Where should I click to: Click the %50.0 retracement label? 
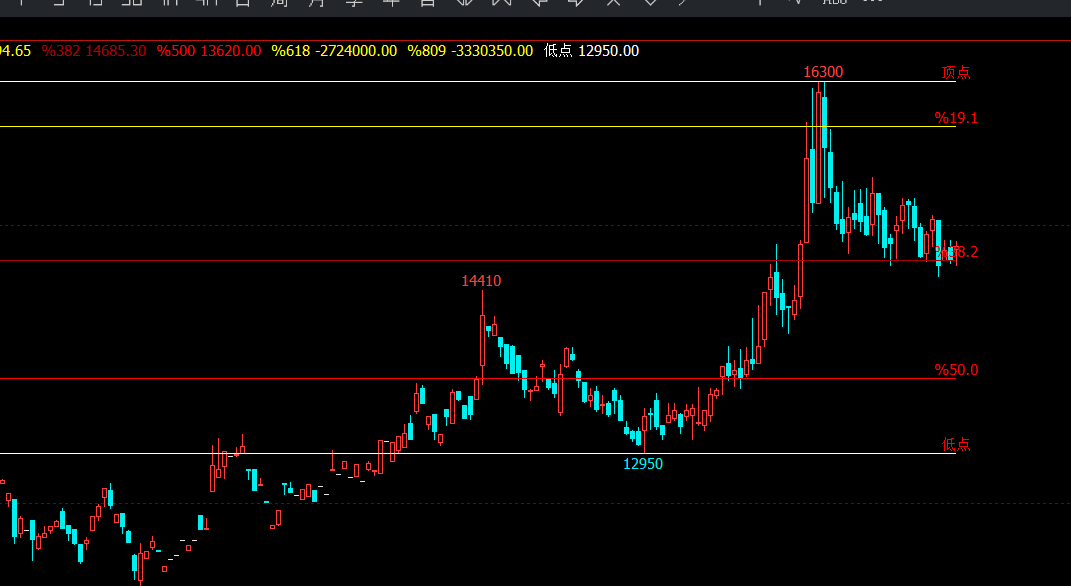click(x=956, y=370)
